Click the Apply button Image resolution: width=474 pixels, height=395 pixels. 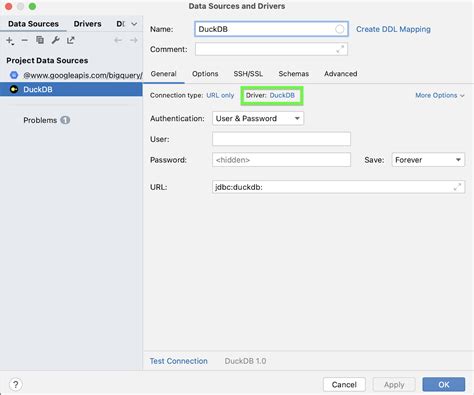tap(394, 385)
